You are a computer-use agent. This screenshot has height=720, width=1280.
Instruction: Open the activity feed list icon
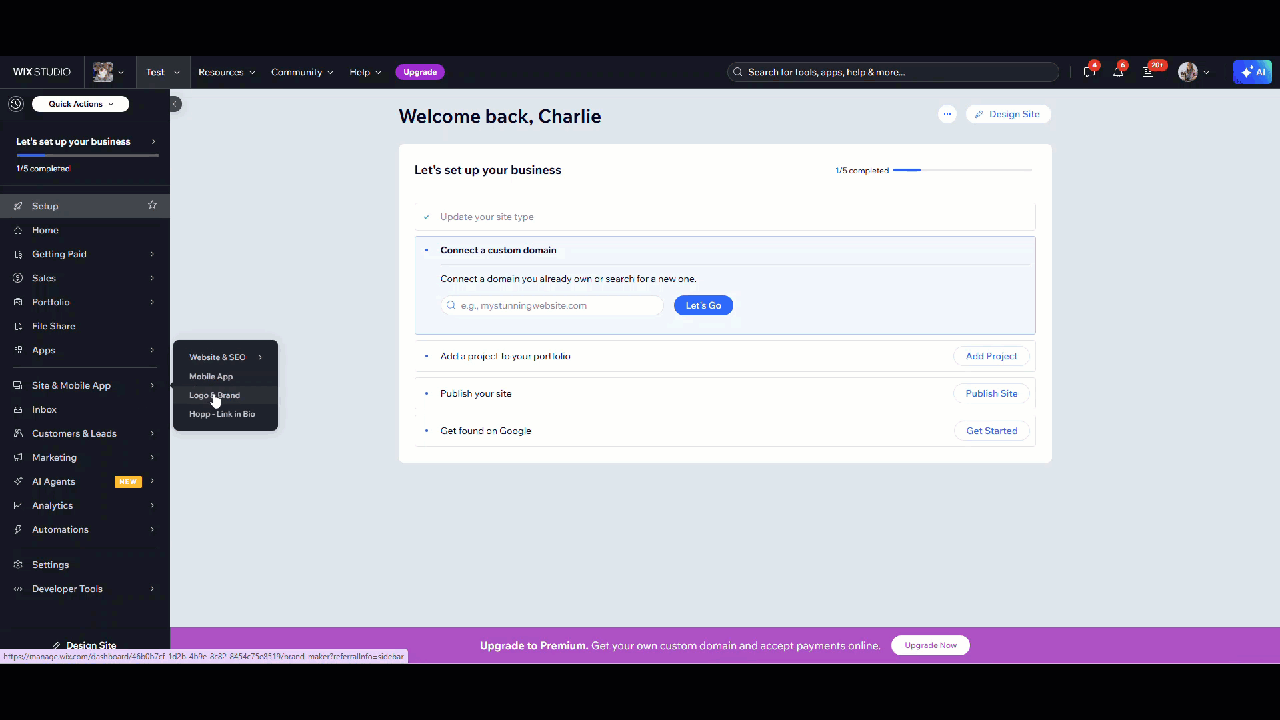coord(1148,72)
